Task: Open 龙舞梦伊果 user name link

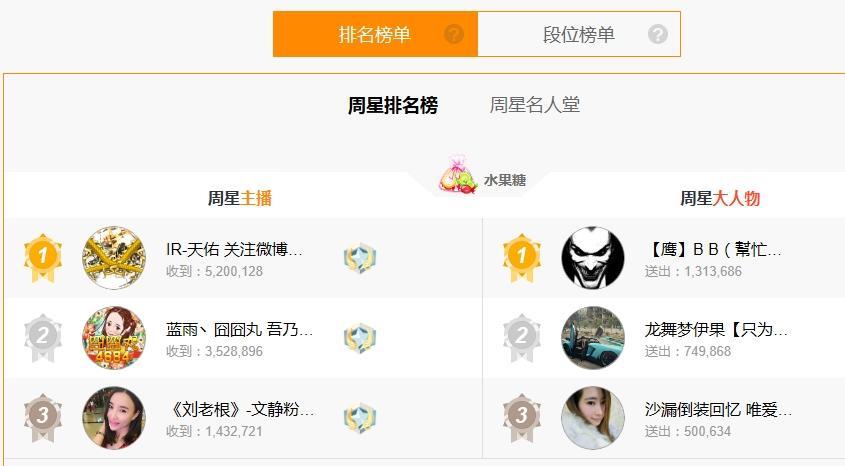Action: [716, 329]
